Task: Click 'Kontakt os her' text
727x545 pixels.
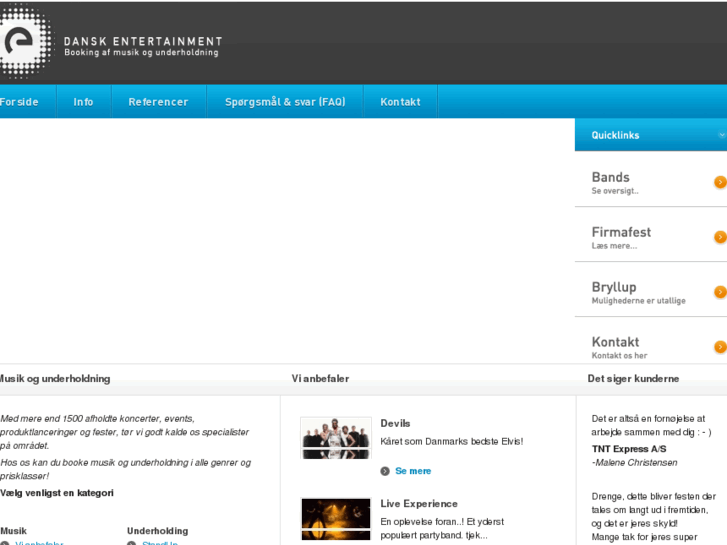Action: 619,356
